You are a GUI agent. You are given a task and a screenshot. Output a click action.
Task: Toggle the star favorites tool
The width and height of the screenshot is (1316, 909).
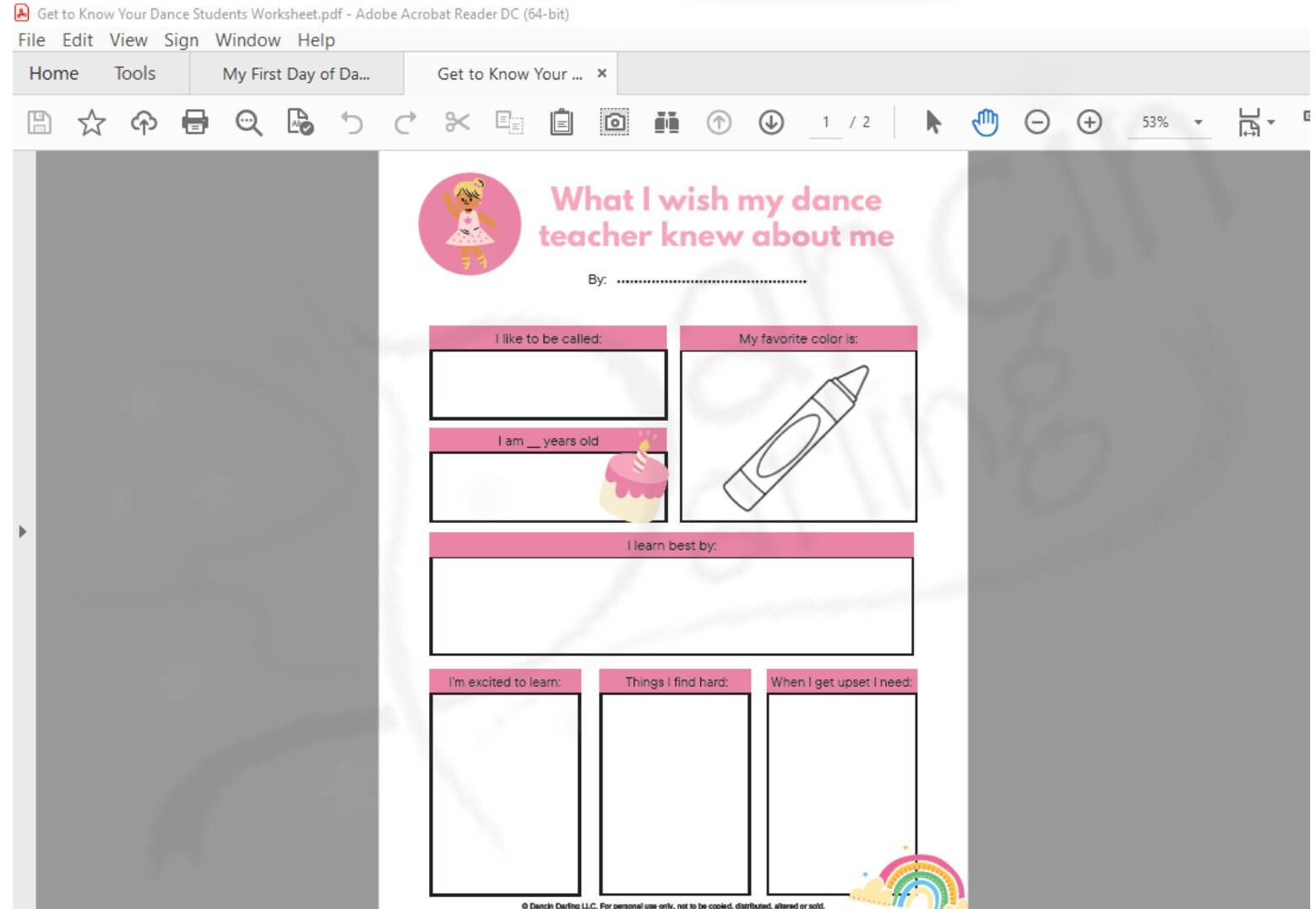[x=91, y=122]
